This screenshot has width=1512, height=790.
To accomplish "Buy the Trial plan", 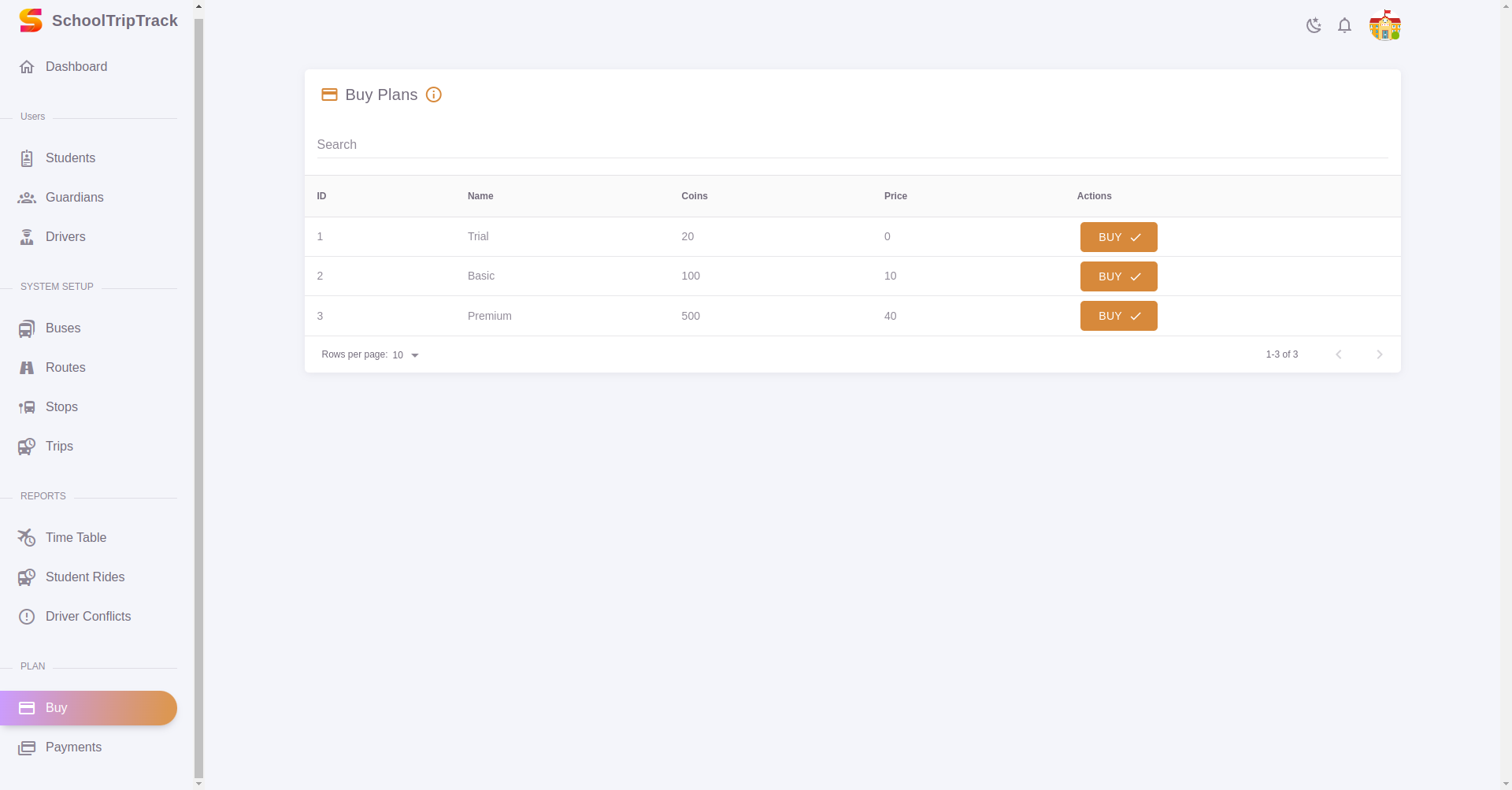I will 1118,236.
